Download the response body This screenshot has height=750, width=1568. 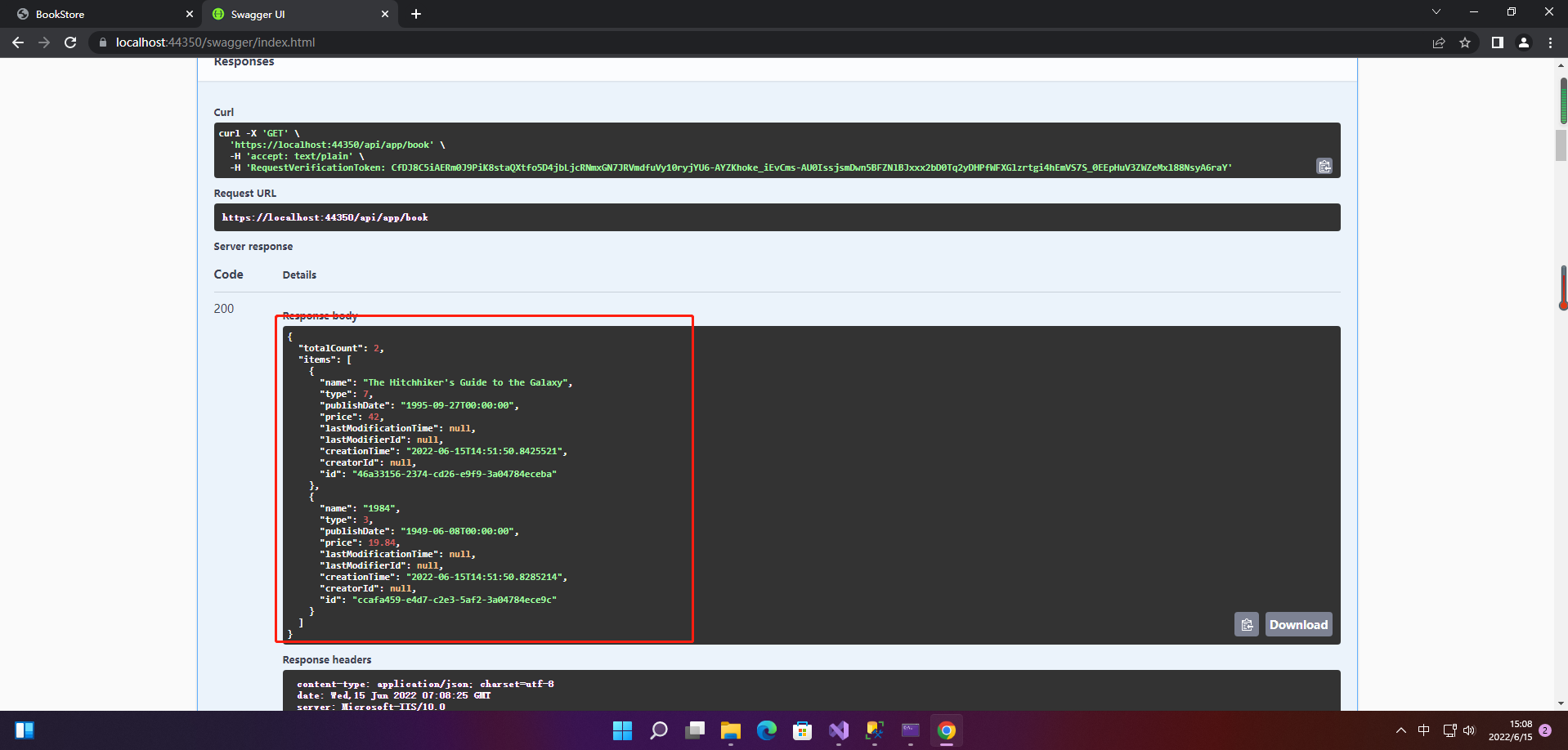(x=1298, y=624)
